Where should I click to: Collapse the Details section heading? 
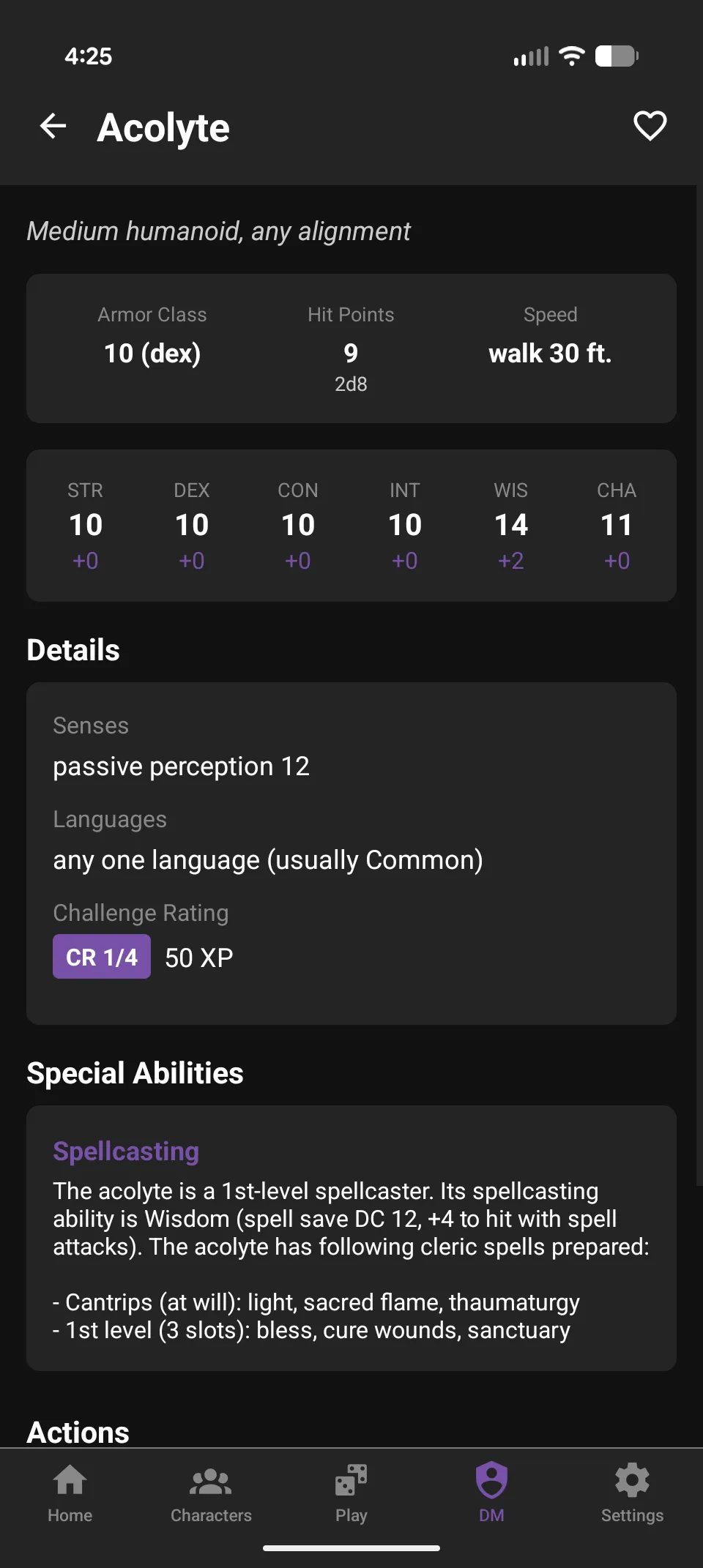72,649
